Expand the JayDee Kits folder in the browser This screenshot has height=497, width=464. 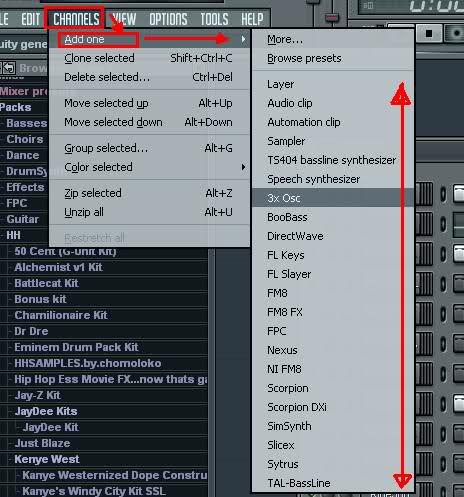click(46, 411)
